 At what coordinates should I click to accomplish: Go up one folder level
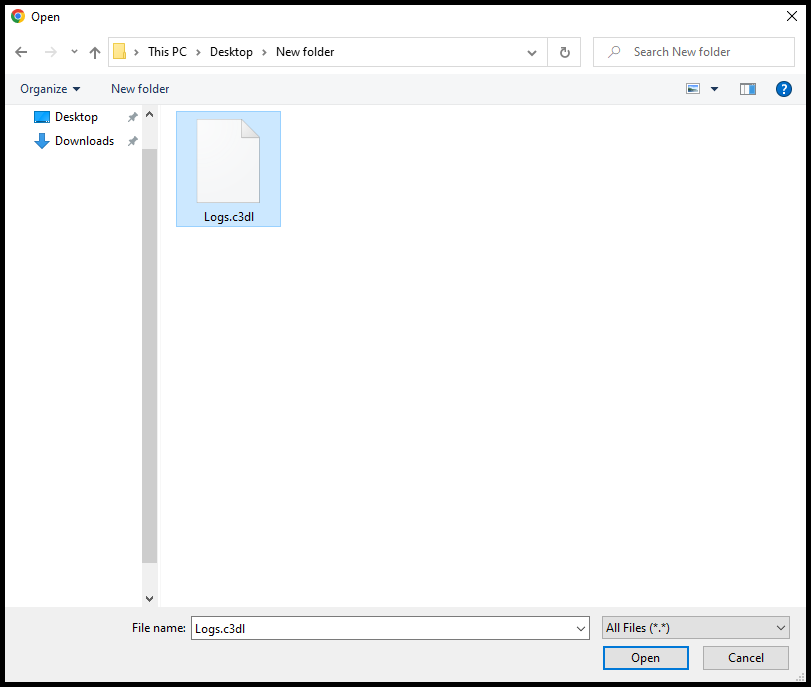95,52
